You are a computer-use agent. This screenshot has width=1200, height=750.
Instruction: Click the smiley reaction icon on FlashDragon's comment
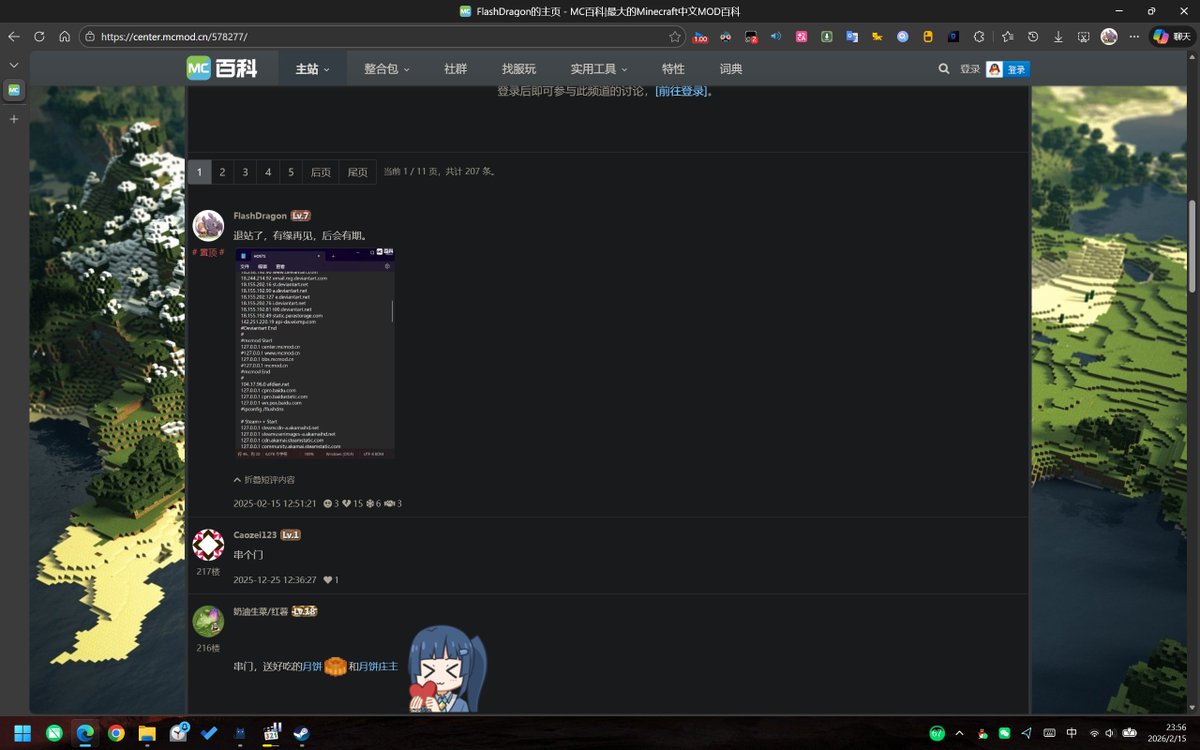(328, 503)
